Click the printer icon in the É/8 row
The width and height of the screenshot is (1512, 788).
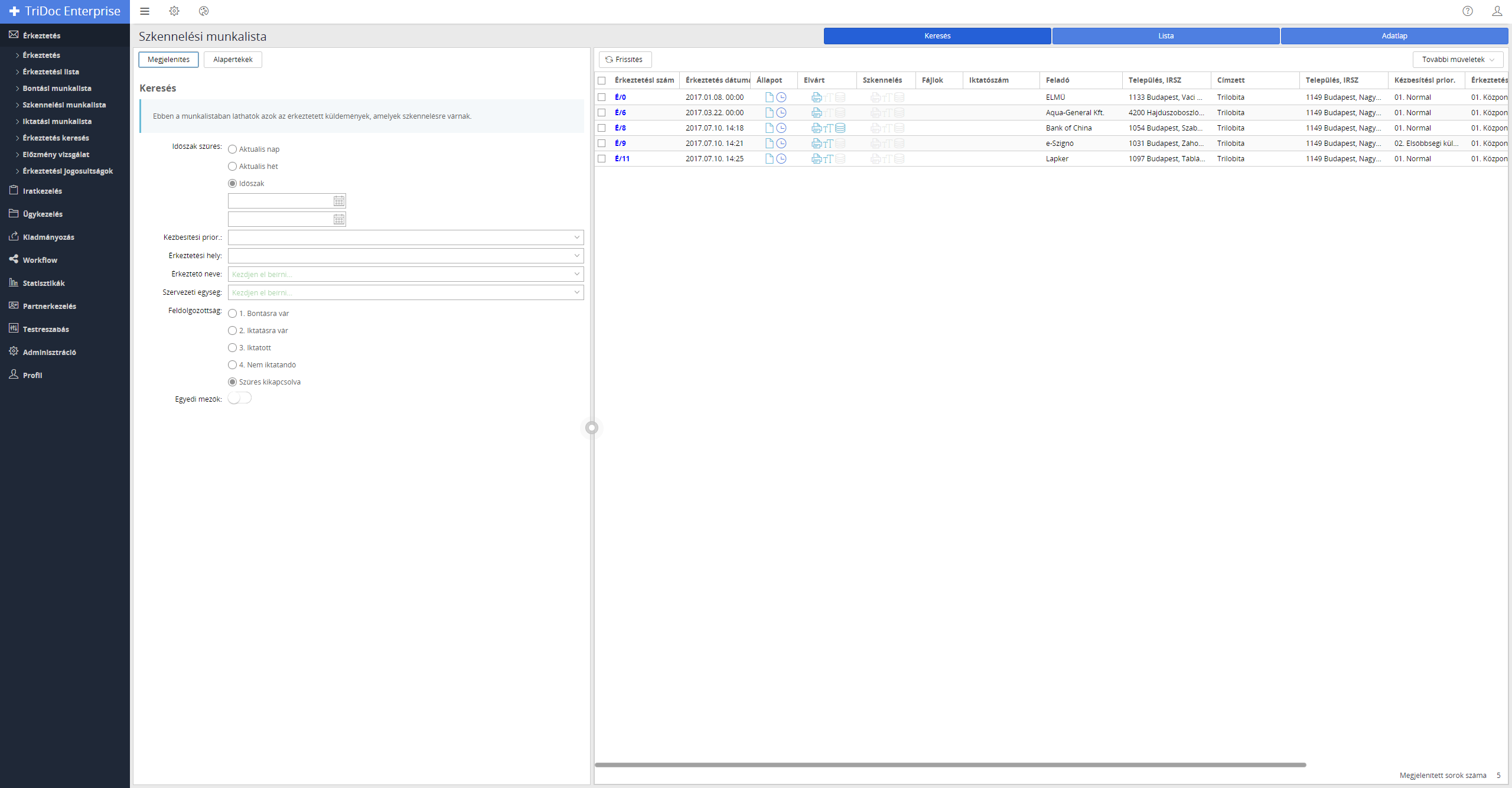point(816,128)
